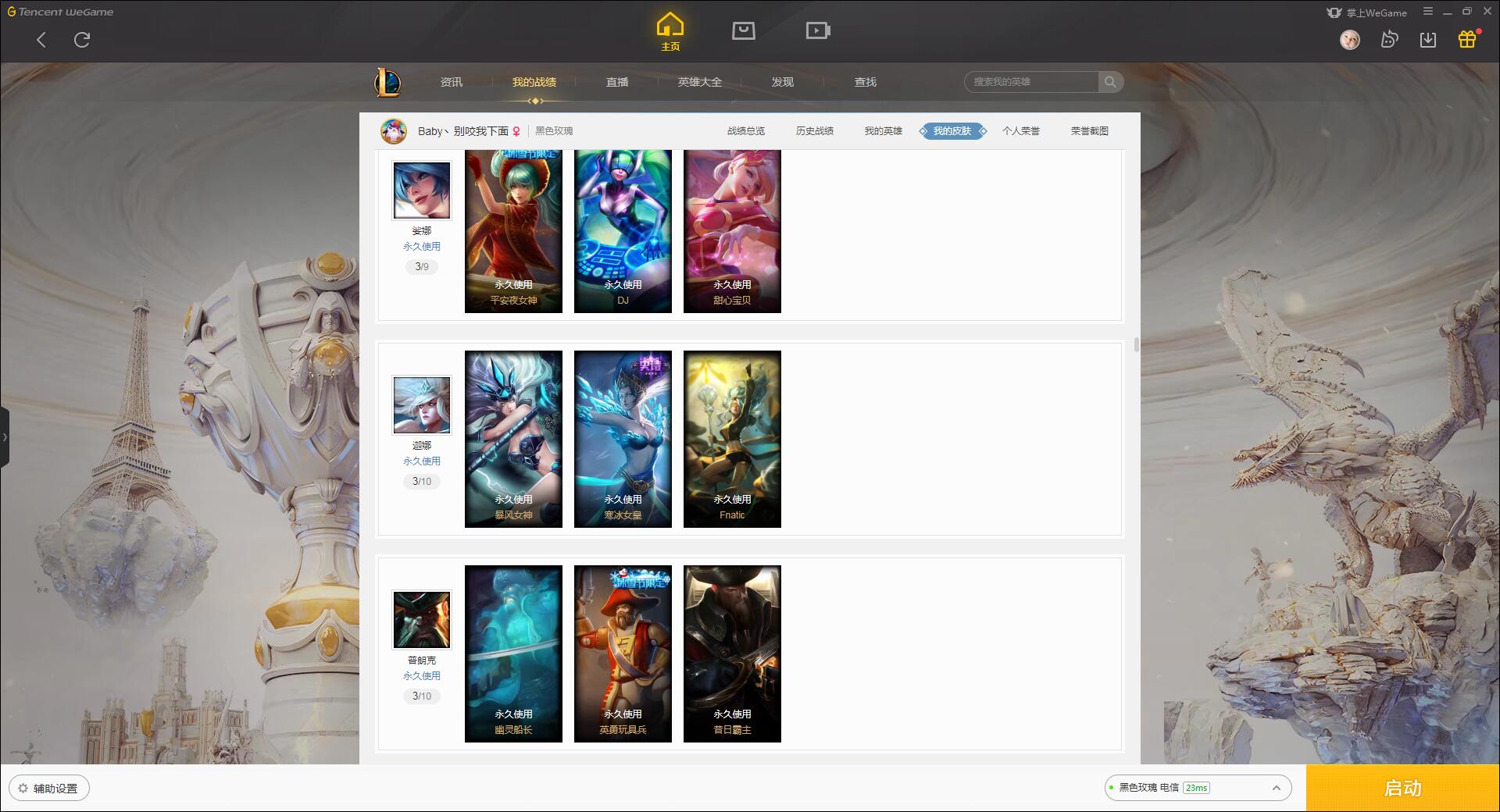Switch to 荣誉截图 sub-tab

1090,131
